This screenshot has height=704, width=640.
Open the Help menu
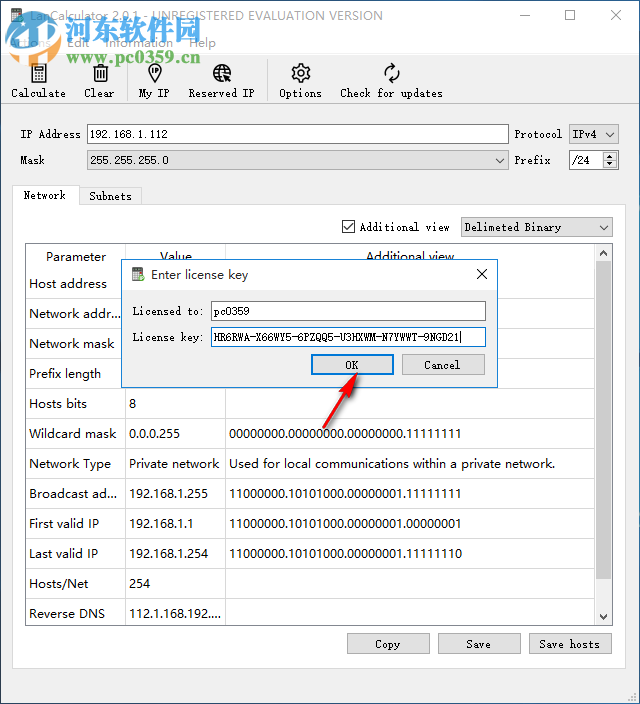pyautogui.click(x=202, y=43)
